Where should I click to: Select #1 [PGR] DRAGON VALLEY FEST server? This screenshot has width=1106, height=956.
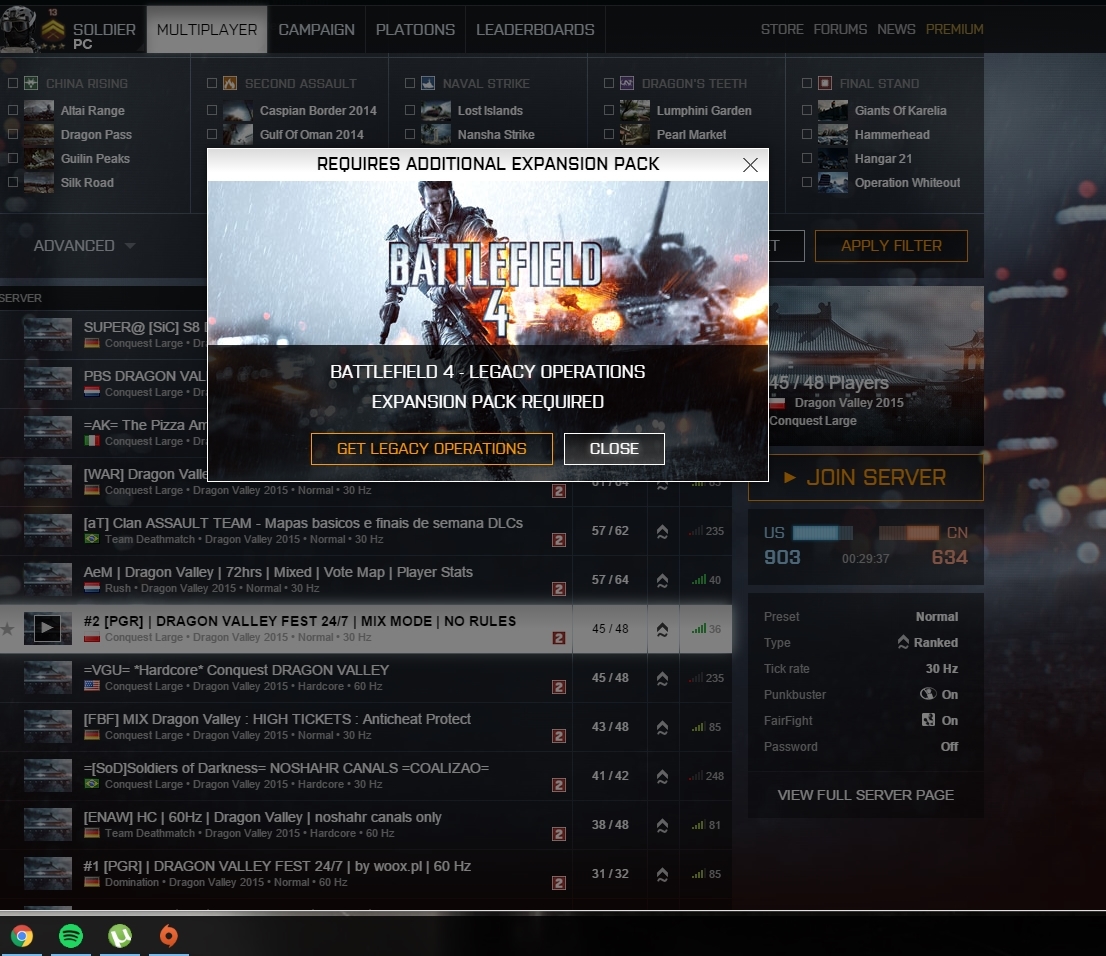365,873
